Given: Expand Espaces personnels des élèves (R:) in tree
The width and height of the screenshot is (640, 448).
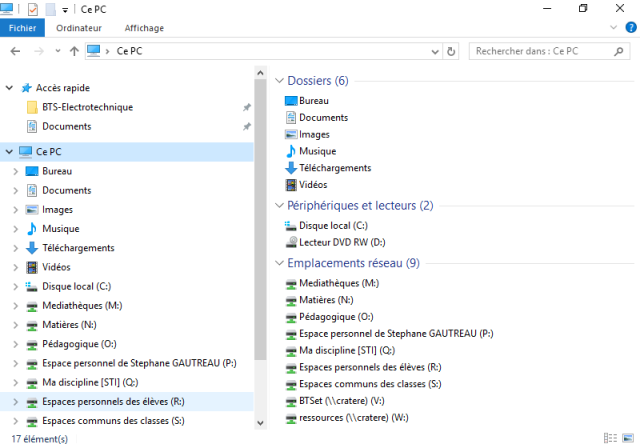Looking at the screenshot, I should pyautogui.click(x=16, y=401).
